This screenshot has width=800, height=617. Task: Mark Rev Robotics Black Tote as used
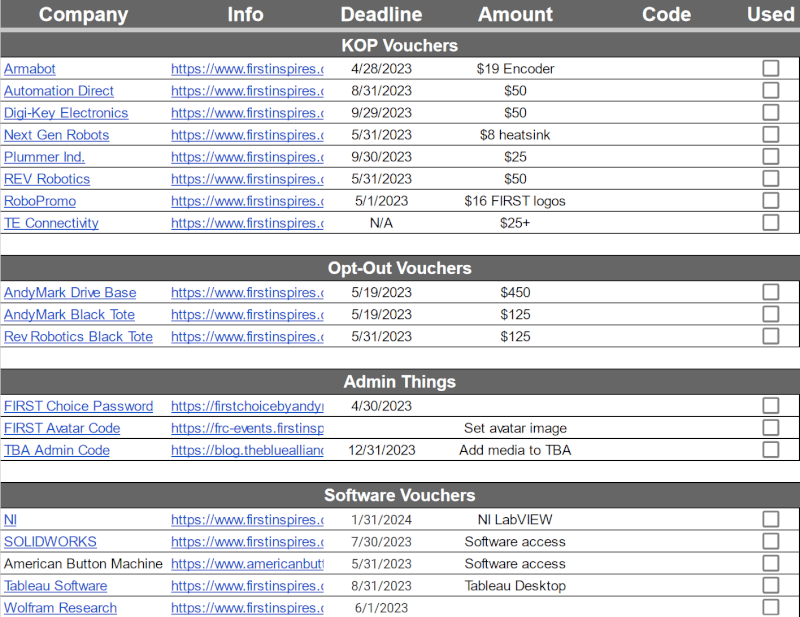pos(770,336)
